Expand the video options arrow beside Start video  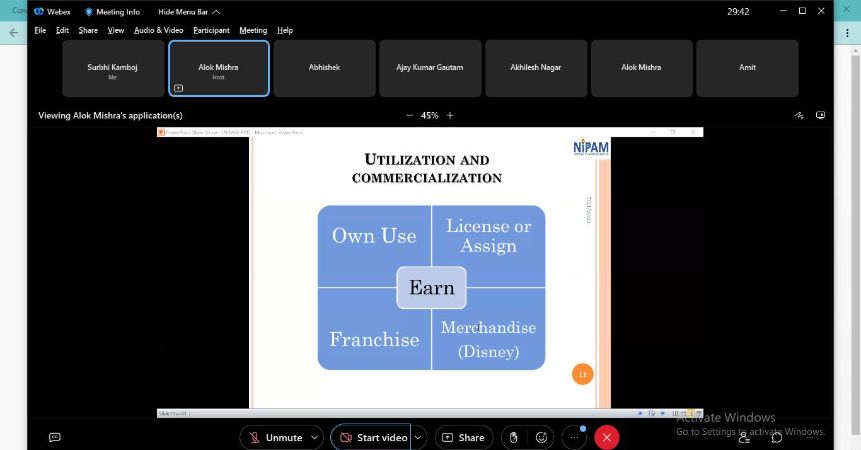pos(419,437)
